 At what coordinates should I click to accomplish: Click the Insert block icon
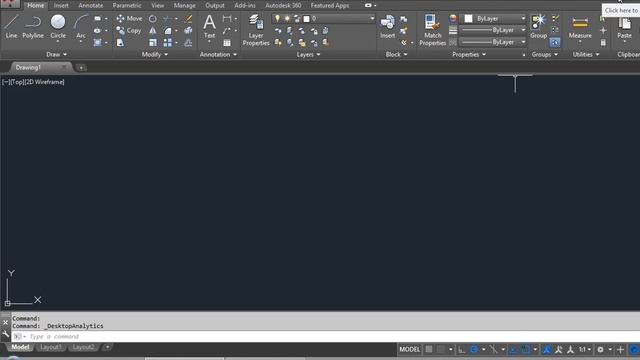click(387, 27)
